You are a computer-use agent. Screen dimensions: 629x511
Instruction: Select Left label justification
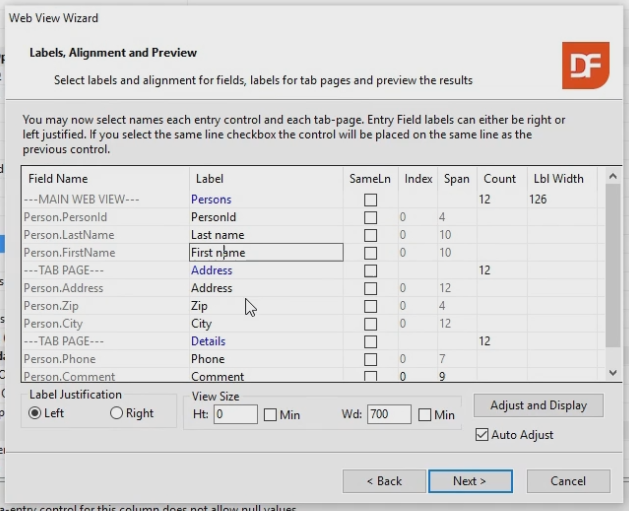coord(36,414)
